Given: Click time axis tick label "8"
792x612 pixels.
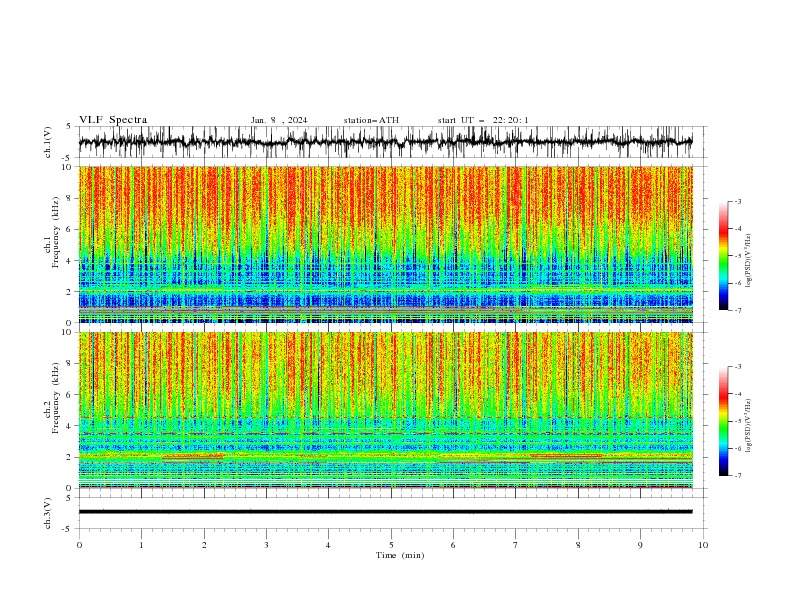Looking at the screenshot, I should click(578, 545).
